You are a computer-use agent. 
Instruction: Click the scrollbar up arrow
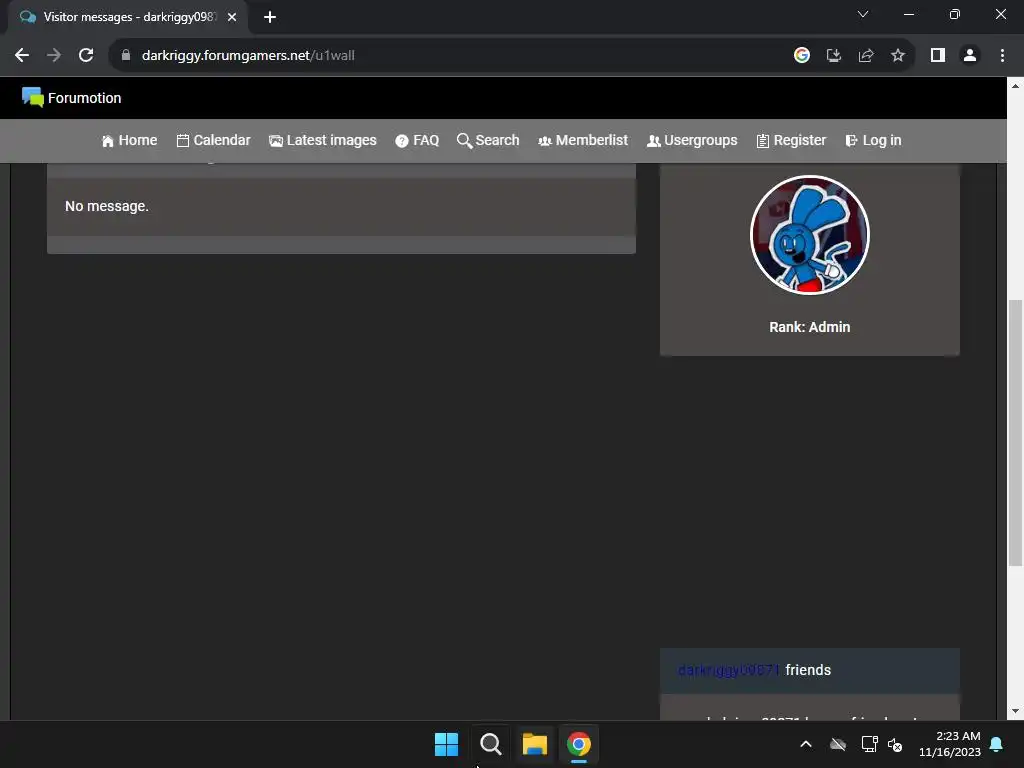point(1016,86)
